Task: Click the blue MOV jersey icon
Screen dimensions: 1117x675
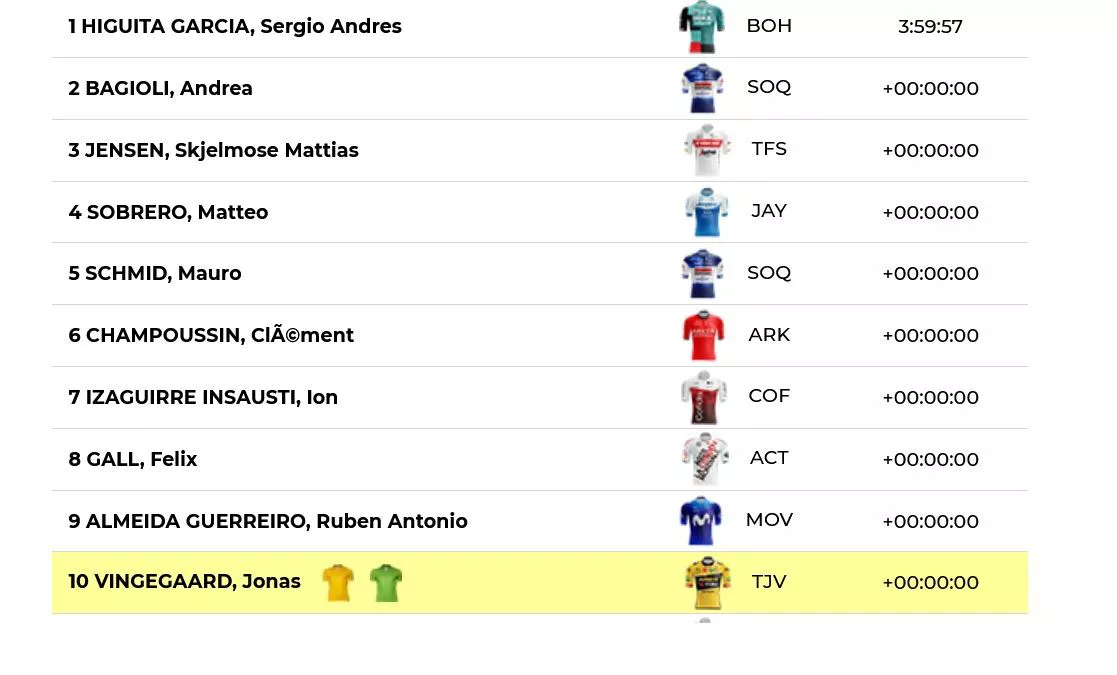Action: pos(700,521)
